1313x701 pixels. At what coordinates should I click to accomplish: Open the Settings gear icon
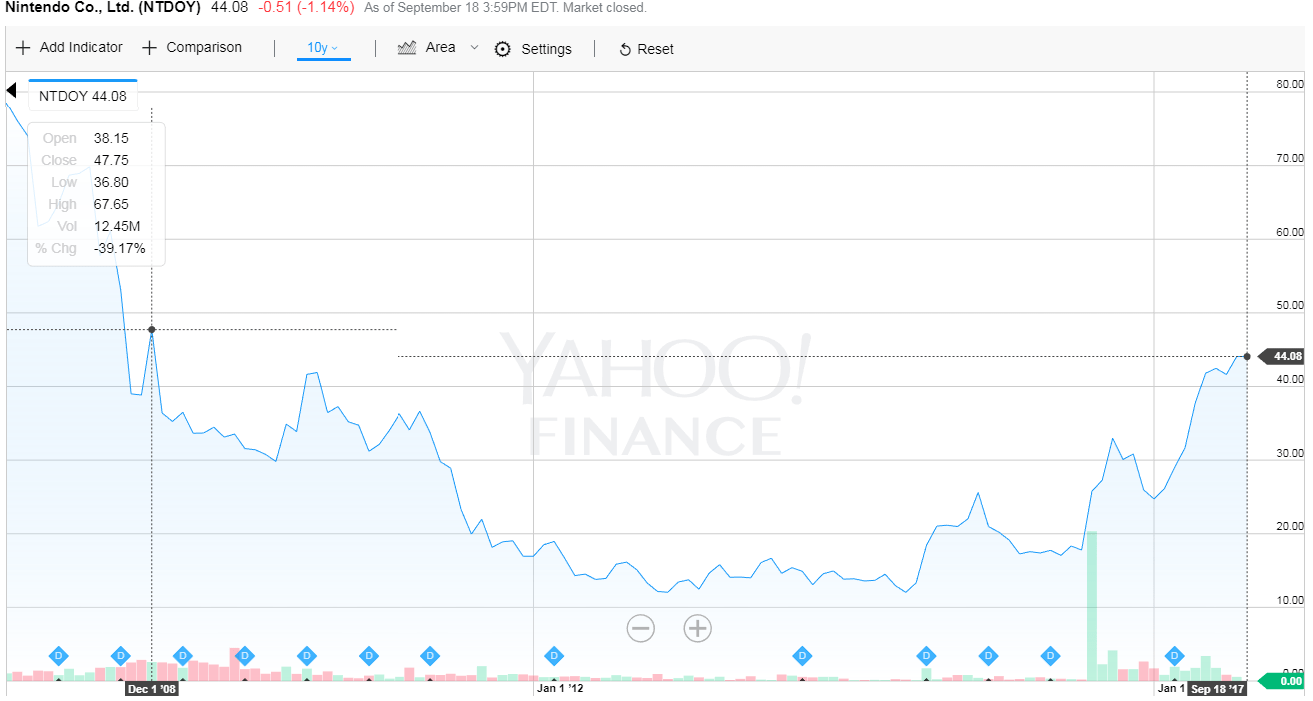[501, 48]
